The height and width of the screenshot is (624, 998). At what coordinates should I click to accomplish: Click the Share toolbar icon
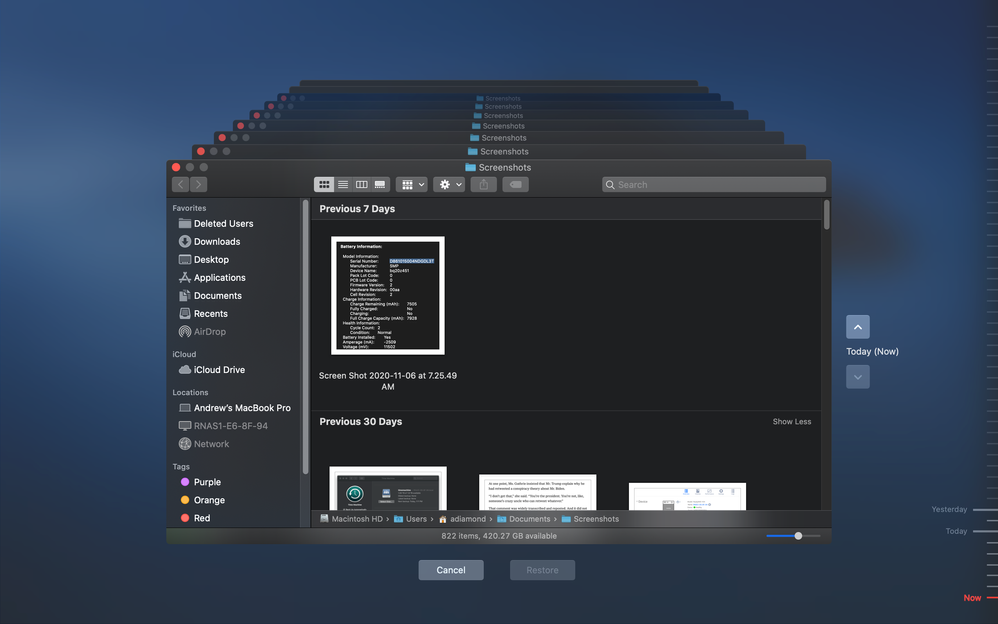tap(484, 185)
